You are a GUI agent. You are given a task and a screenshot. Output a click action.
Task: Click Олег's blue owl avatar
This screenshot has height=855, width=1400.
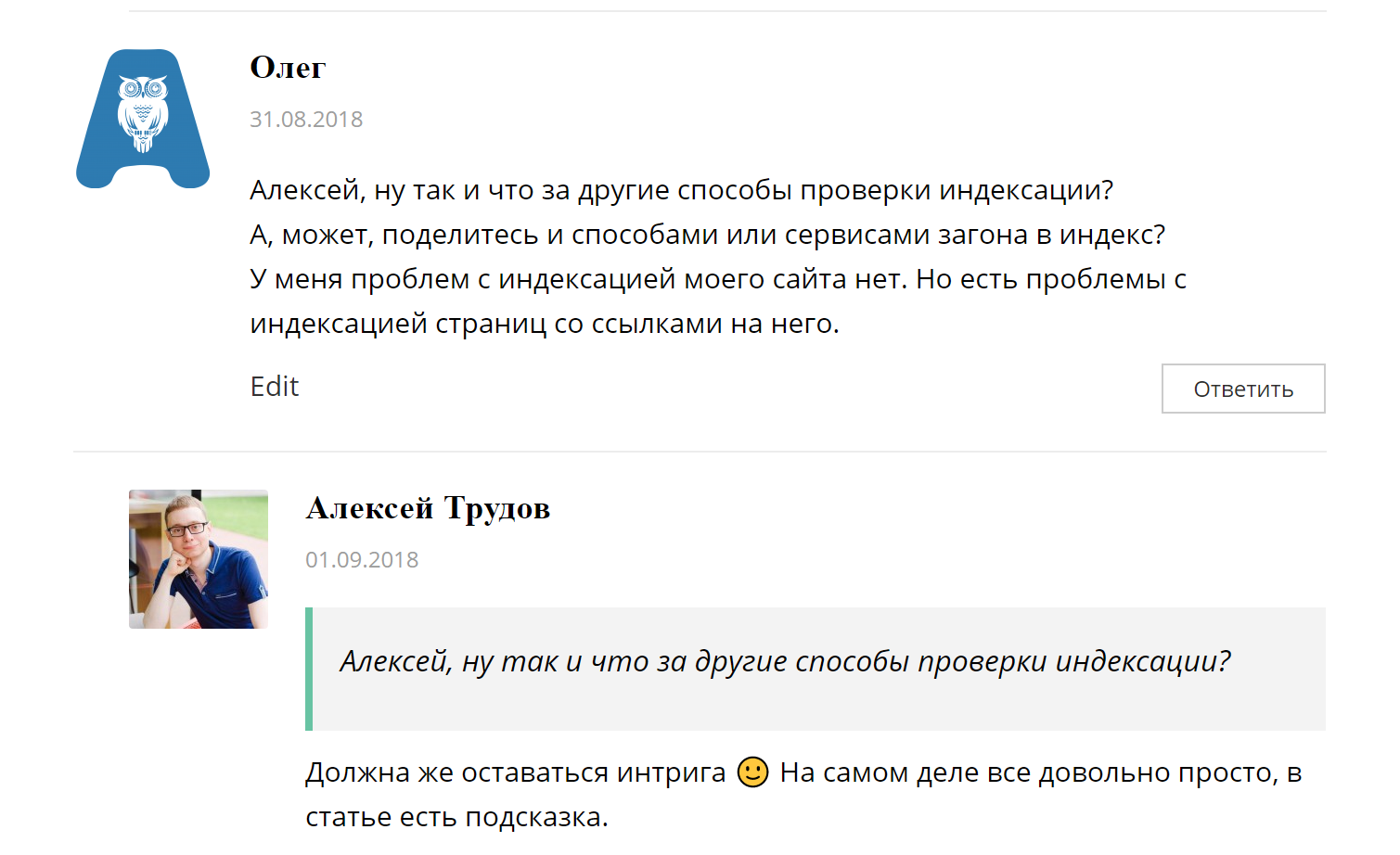(143, 119)
